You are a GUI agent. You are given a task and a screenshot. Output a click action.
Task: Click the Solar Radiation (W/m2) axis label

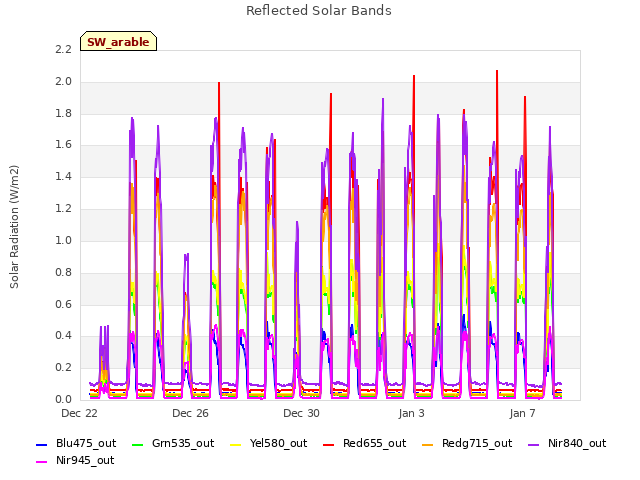14,227
